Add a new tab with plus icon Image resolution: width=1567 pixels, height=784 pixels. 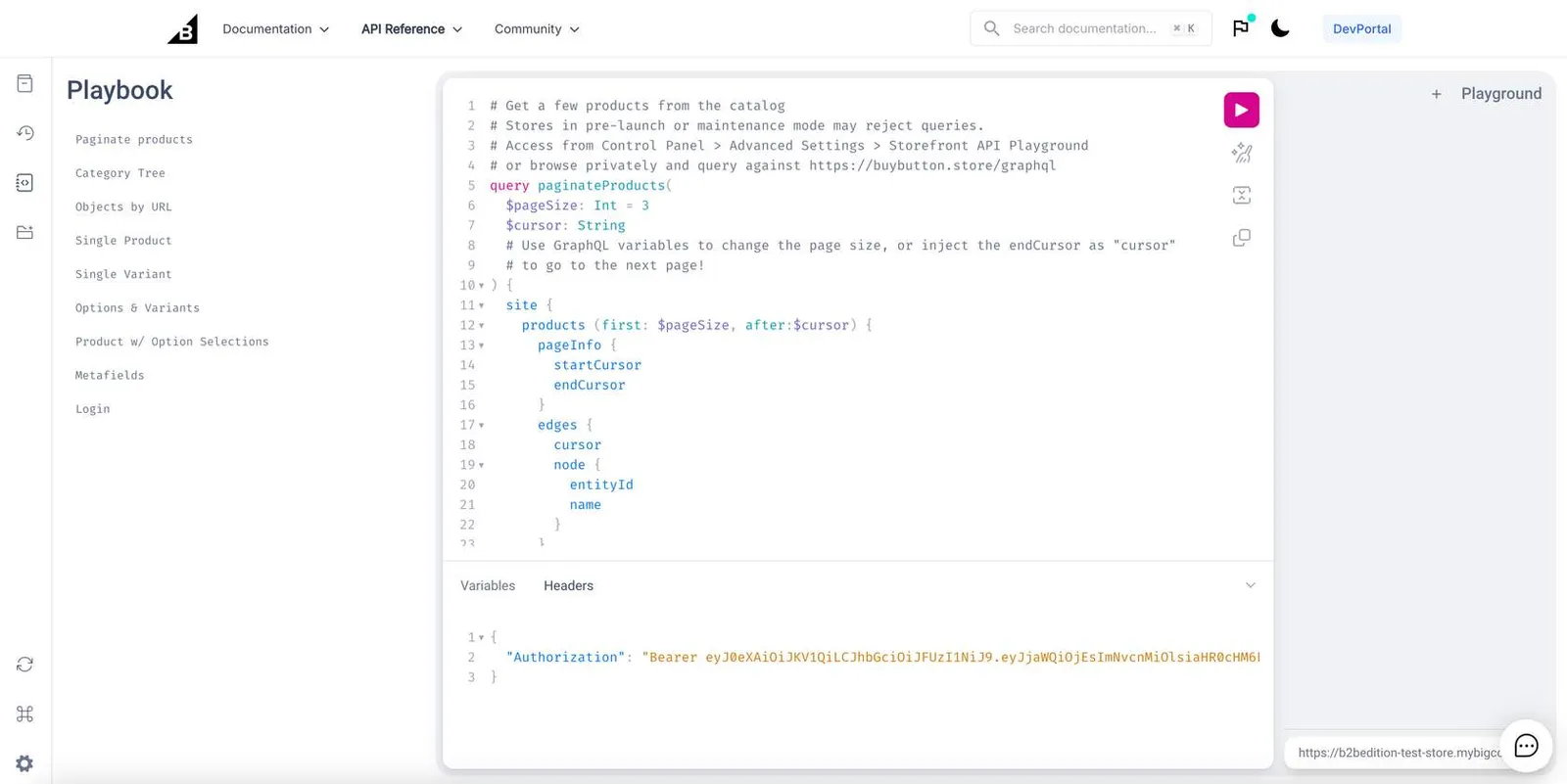(1436, 94)
